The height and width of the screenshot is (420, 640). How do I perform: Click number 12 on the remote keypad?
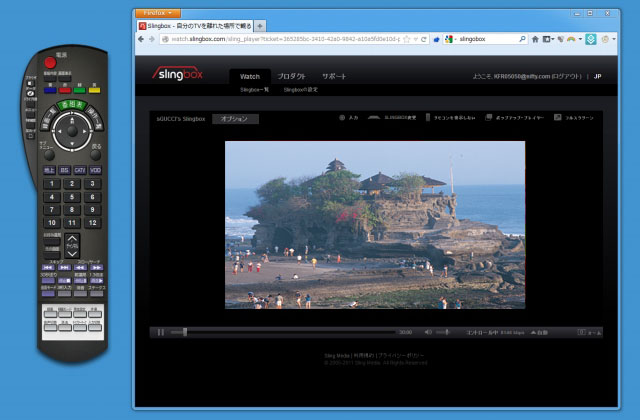click(x=93, y=223)
